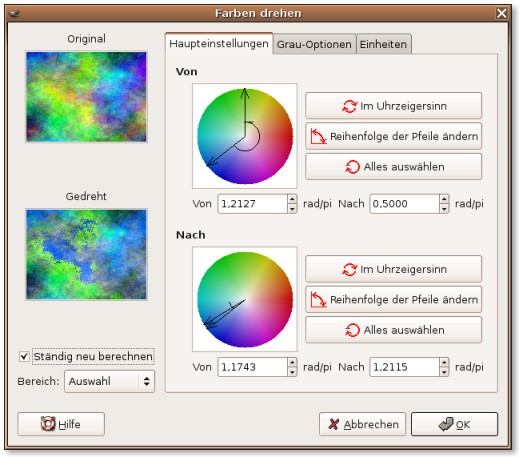Click select-all circular icon in Nach section
Screen dimensions: 519x457
tap(352, 330)
